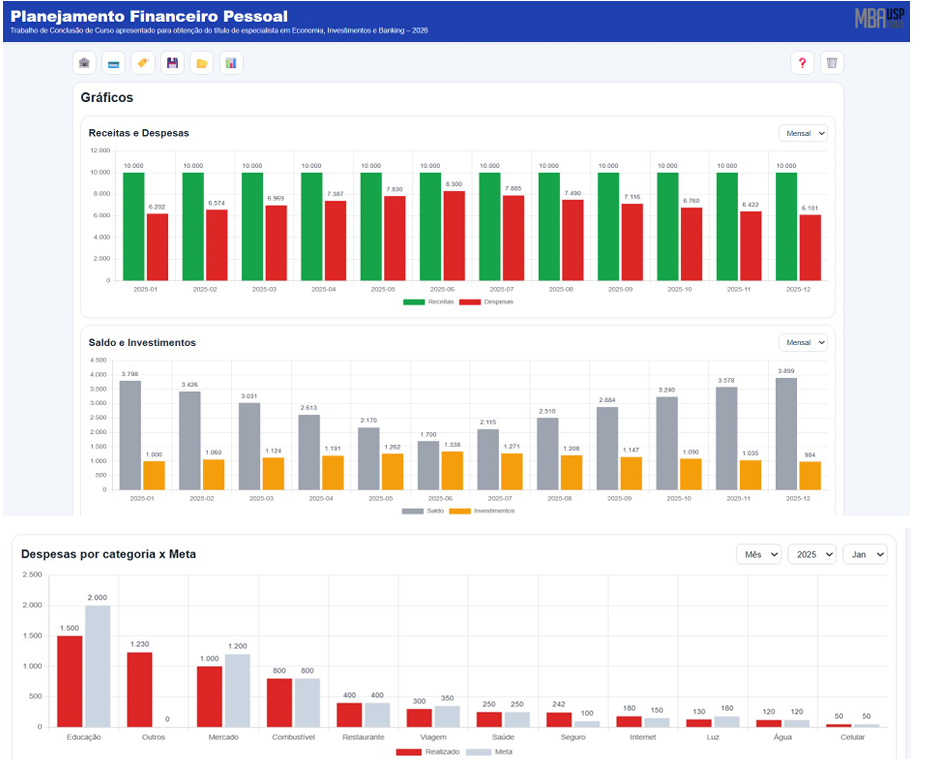Click the Educação Realizado red bar
This screenshot has width=926, height=762.
point(70,682)
